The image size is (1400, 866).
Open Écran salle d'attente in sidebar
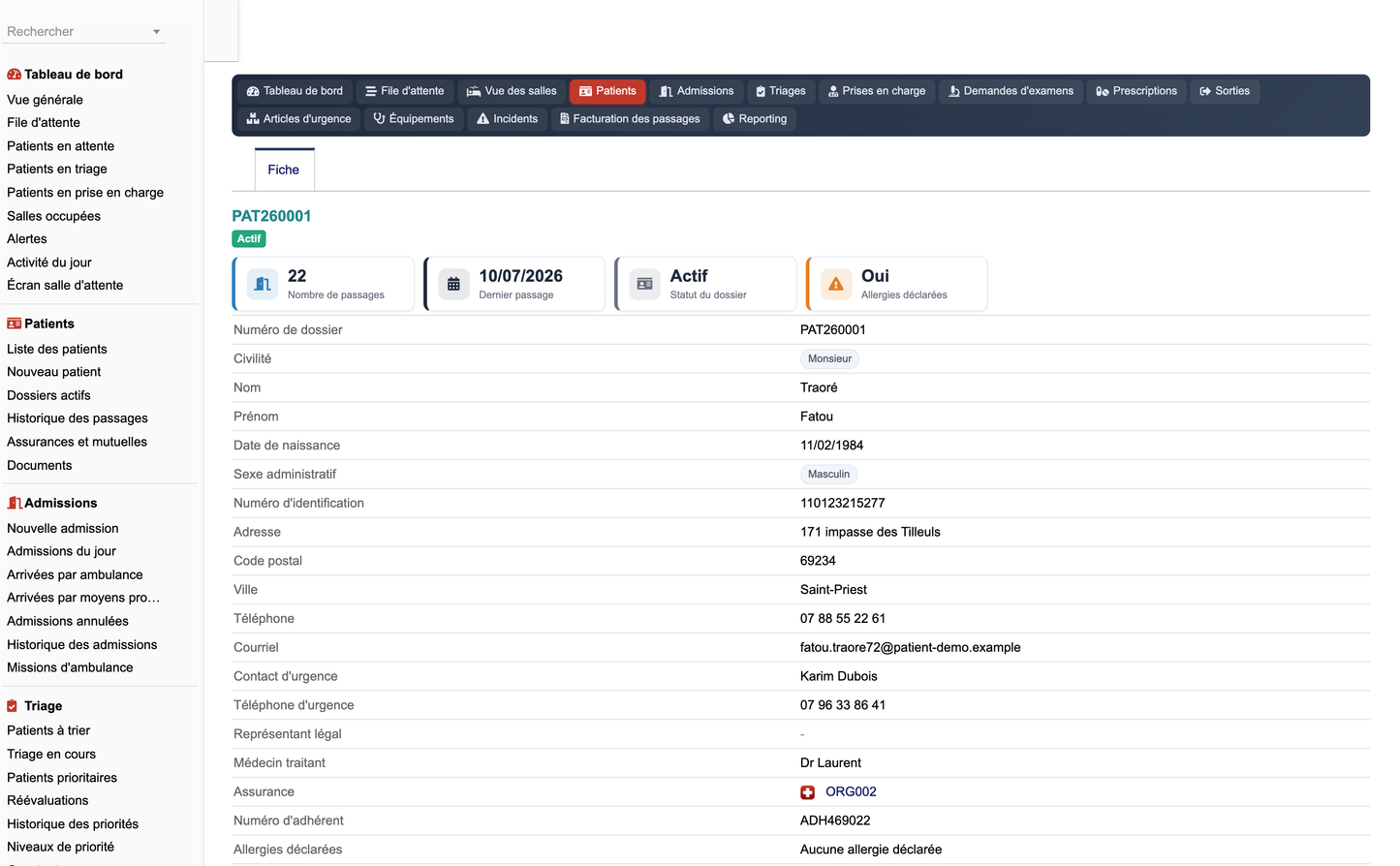click(x=65, y=286)
